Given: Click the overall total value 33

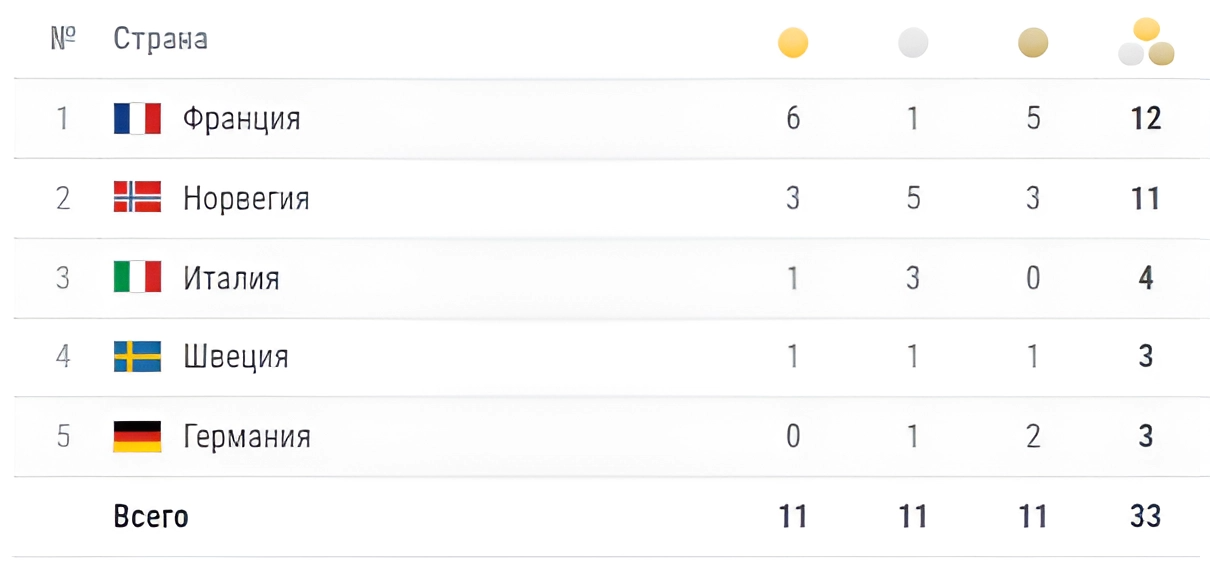Looking at the screenshot, I should tap(1146, 516).
